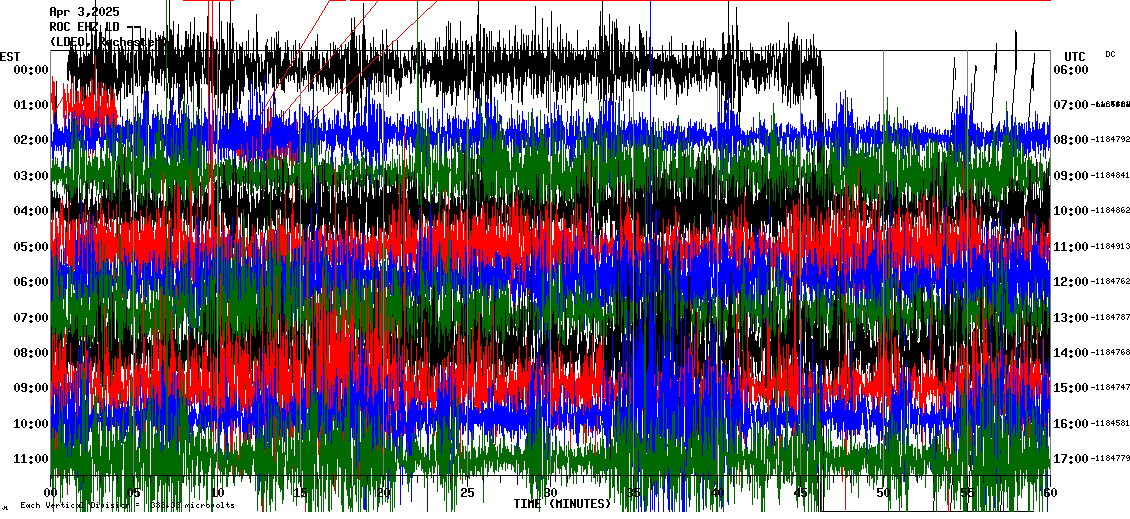This screenshot has width=1130, height=519.
Task: Select the 10 minute tick label
Action: [218, 493]
